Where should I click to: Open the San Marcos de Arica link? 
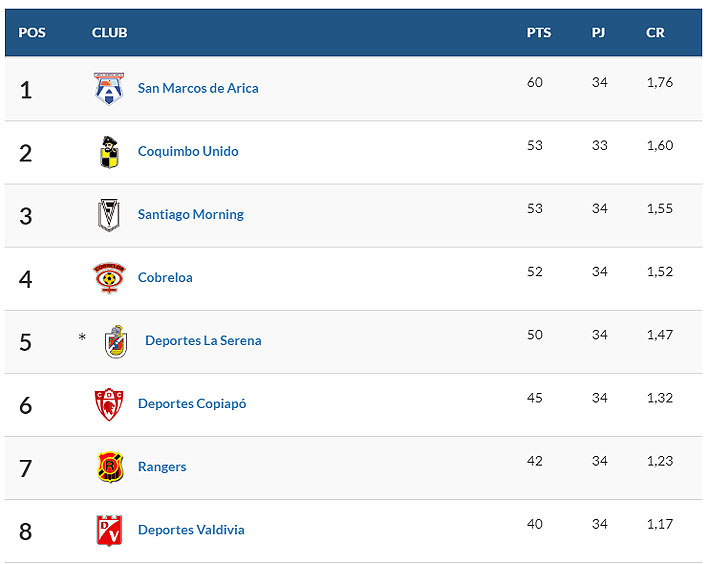click(198, 88)
